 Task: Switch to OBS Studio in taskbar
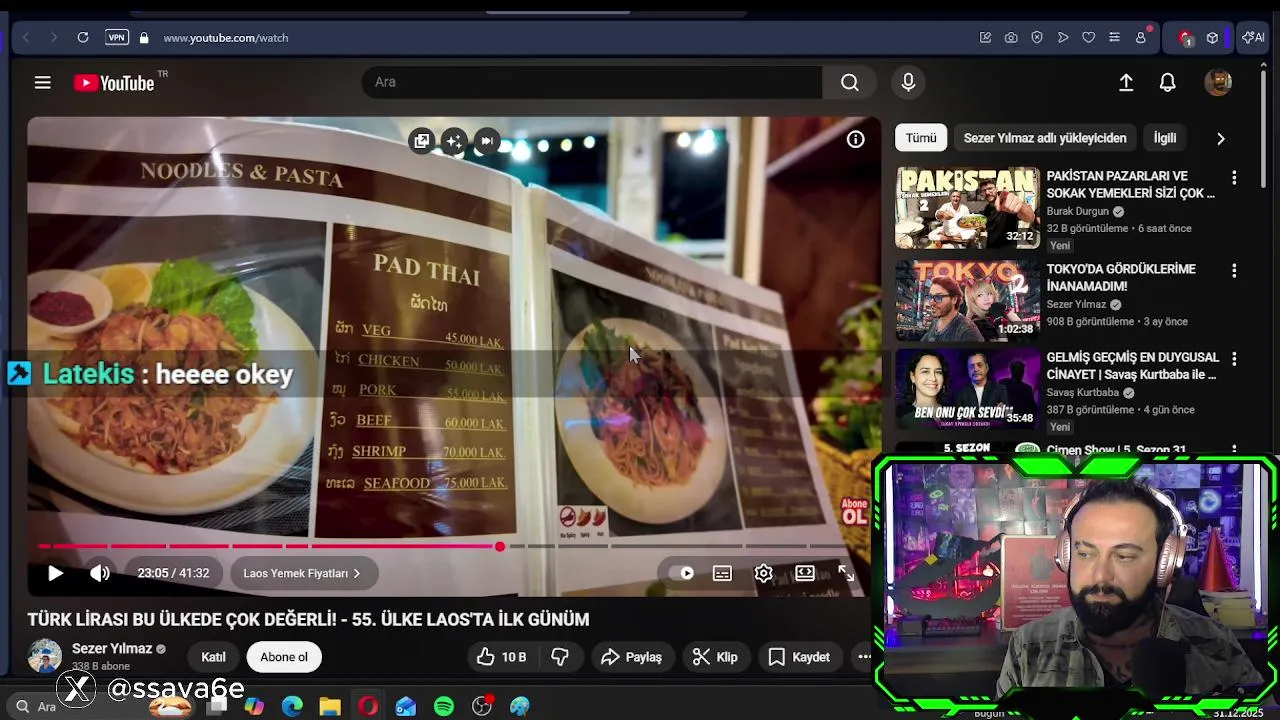[482, 706]
